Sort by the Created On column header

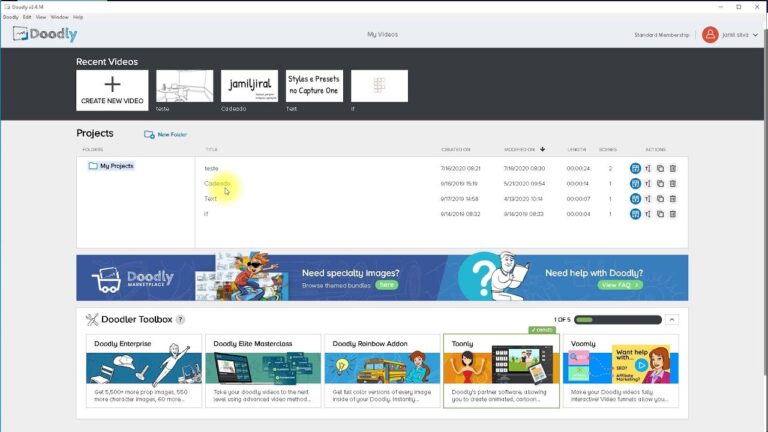click(x=456, y=149)
